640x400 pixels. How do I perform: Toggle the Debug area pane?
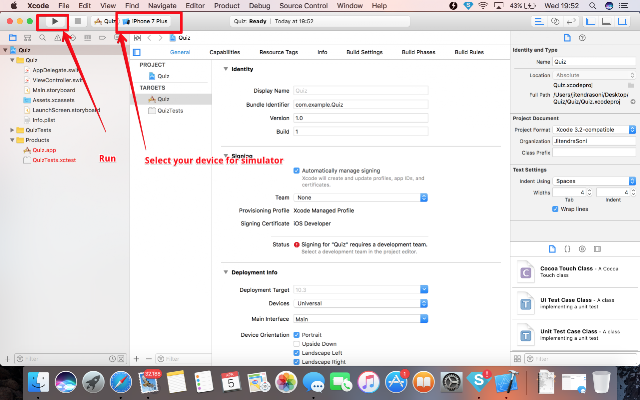(606, 21)
